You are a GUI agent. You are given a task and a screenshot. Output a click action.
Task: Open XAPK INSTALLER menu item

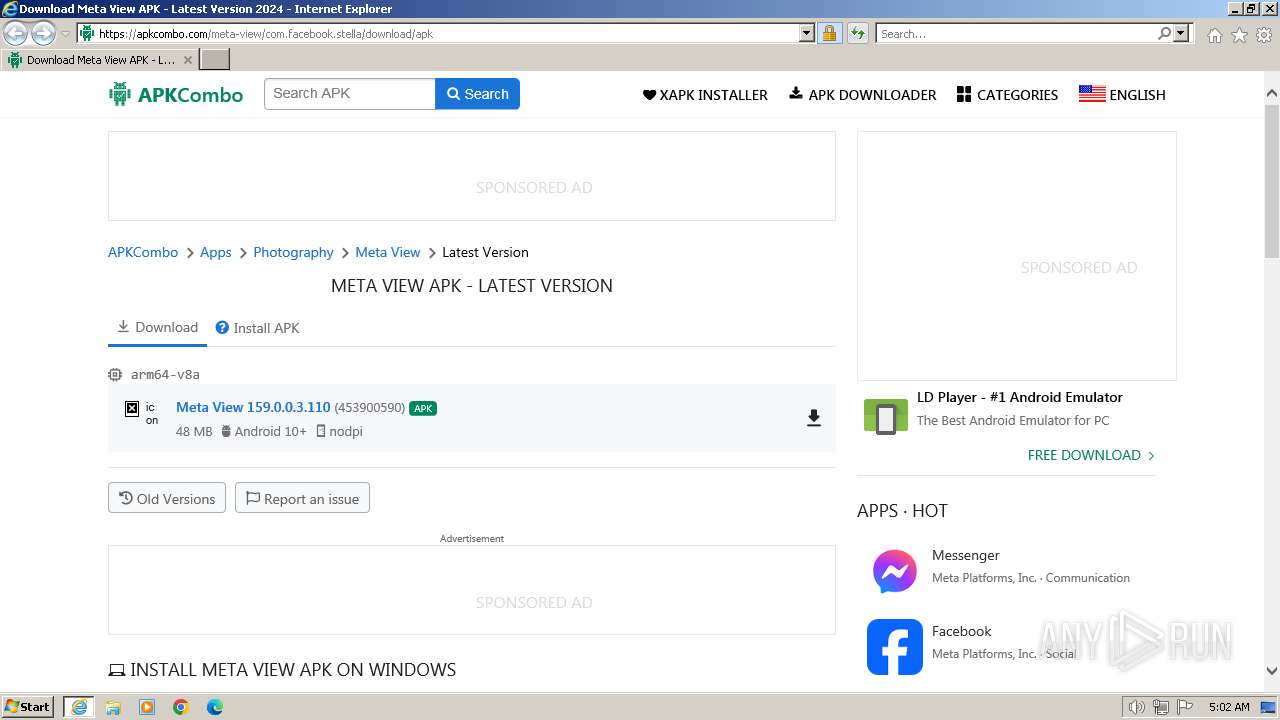(705, 95)
